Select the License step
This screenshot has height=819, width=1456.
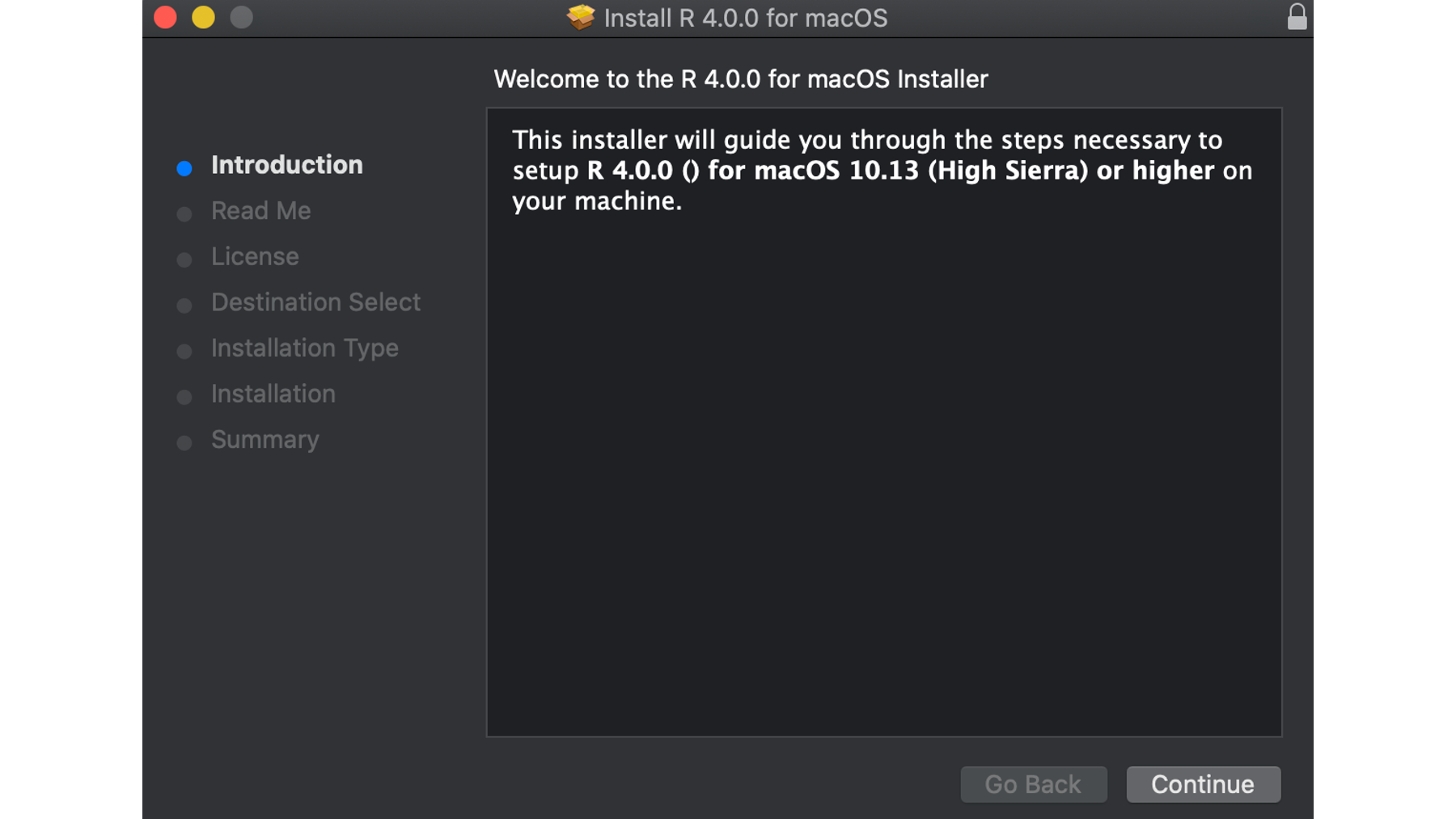click(x=255, y=256)
